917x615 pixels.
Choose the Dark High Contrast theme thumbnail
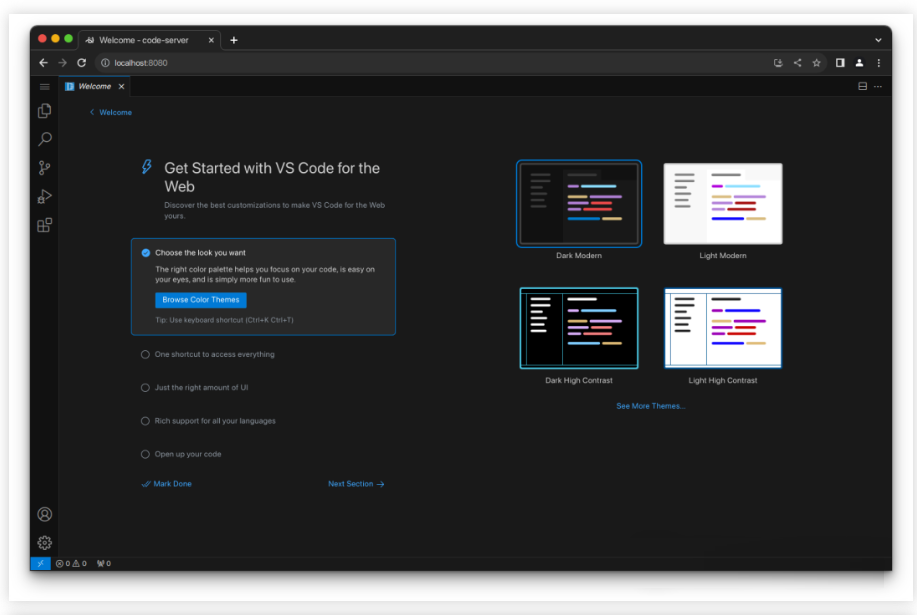tap(579, 328)
